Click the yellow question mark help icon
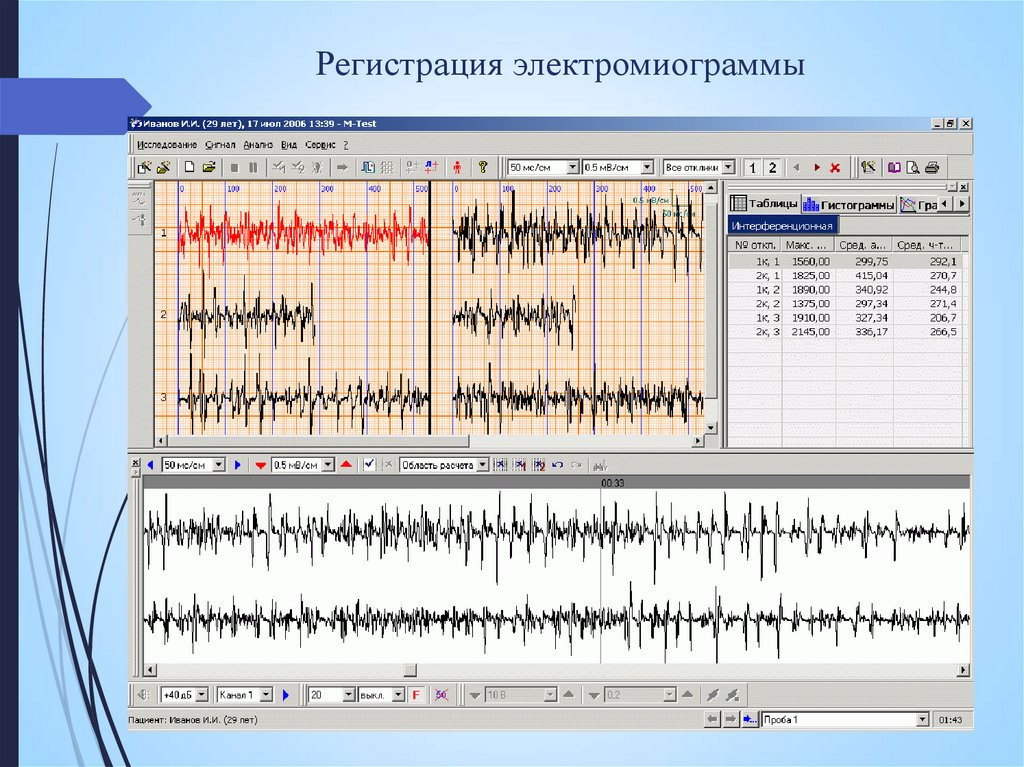This screenshot has height=767, width=1024. (483, 167)
